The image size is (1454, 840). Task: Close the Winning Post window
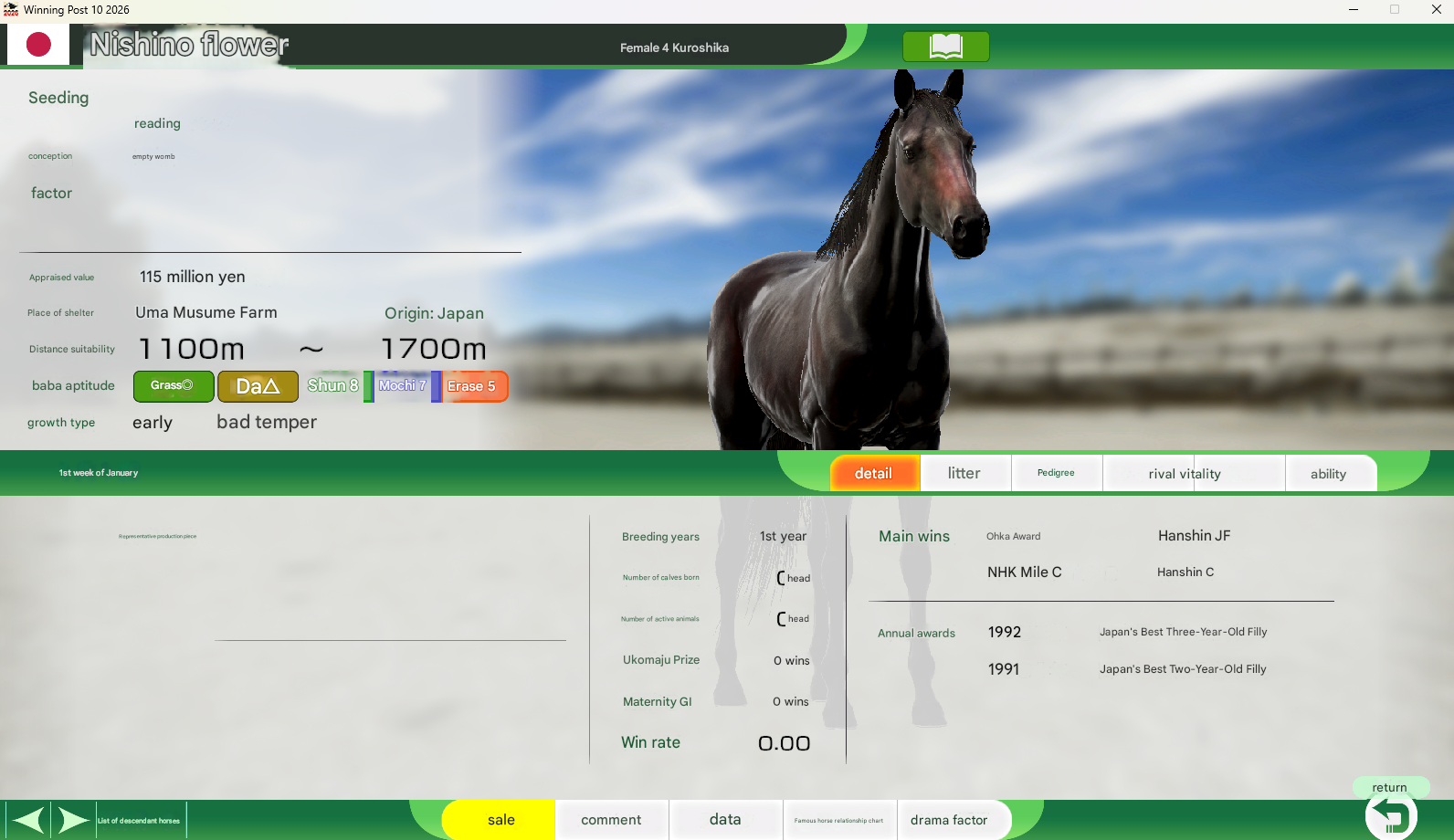[x=1436, y=9]
